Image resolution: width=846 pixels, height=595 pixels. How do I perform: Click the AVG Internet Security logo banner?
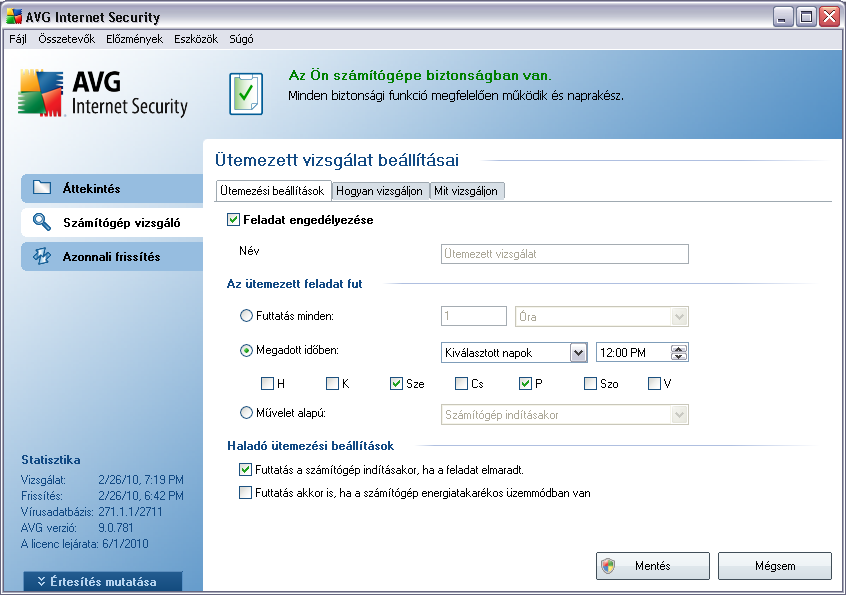103,93
